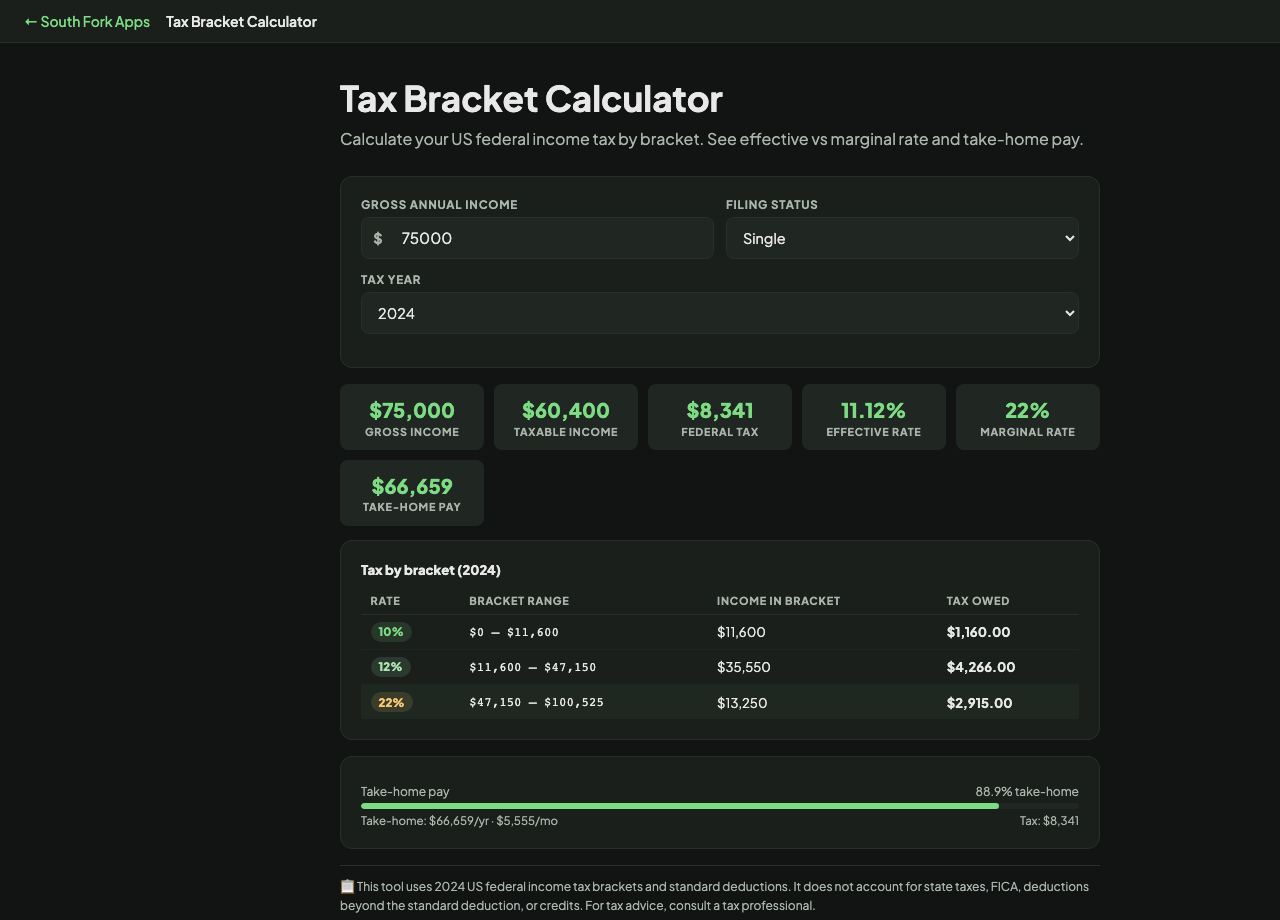The image size is (1280, 920).
Task: Click the dollar sign before the income field
Action: coord(378,238)
